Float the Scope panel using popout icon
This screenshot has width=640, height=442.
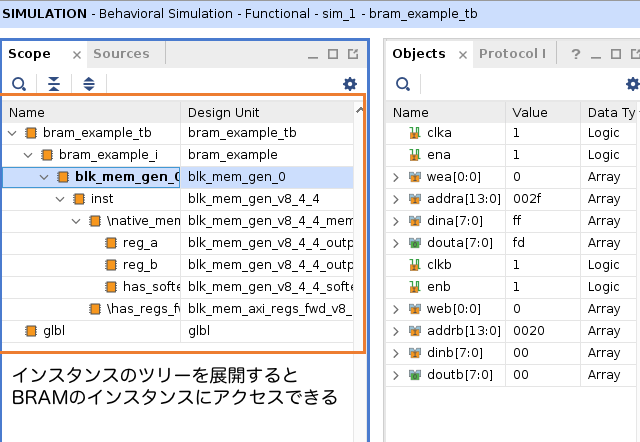[x=352, y=54]
